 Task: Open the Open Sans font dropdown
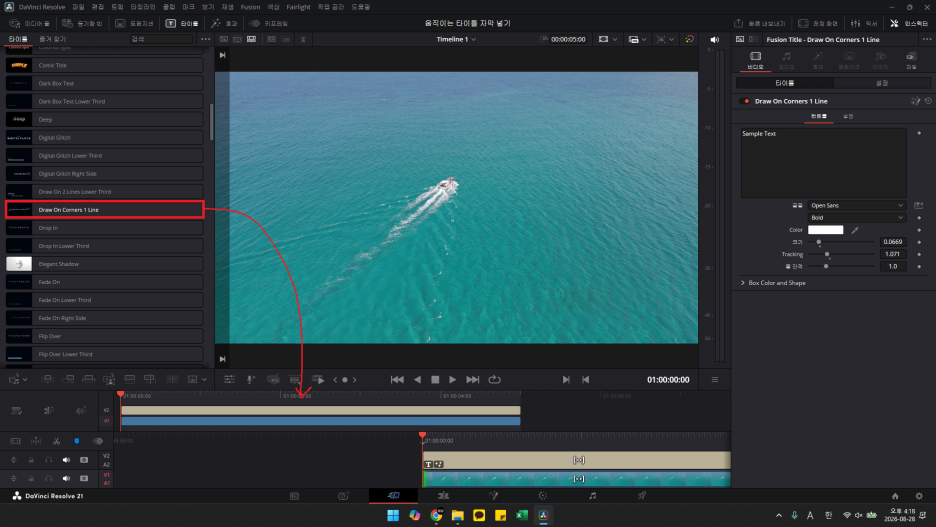(857, 205)
